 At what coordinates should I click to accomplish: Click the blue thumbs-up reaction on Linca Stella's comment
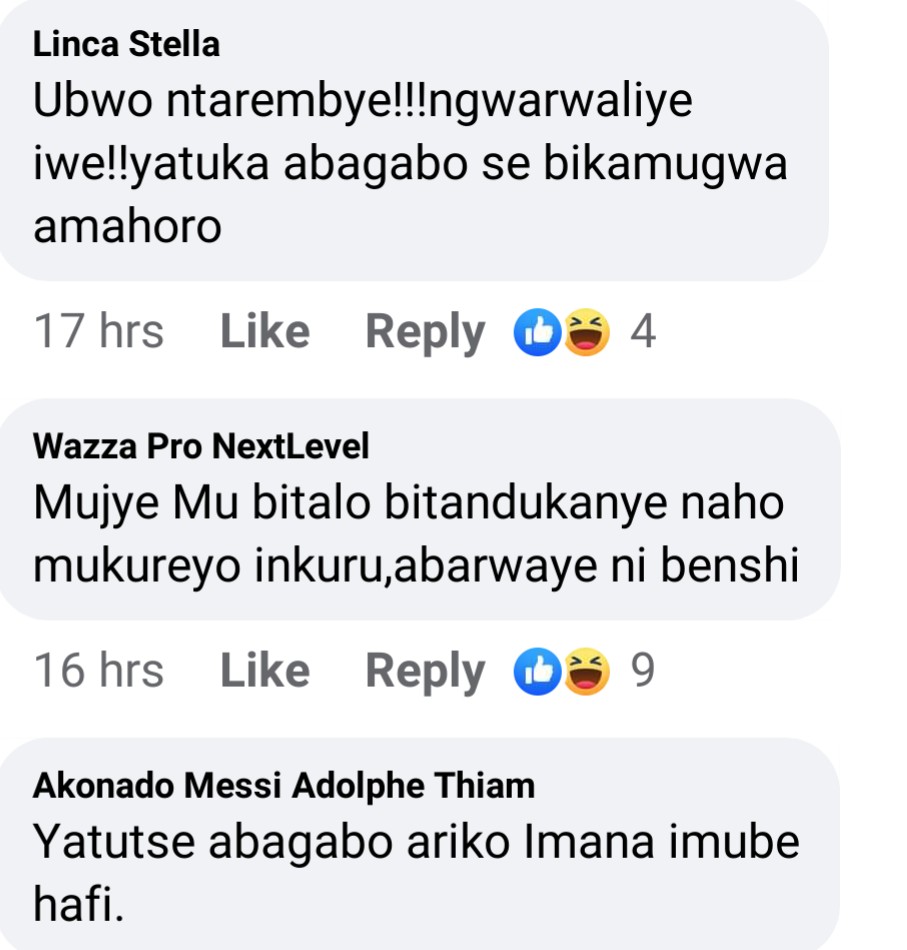point(536,333)
